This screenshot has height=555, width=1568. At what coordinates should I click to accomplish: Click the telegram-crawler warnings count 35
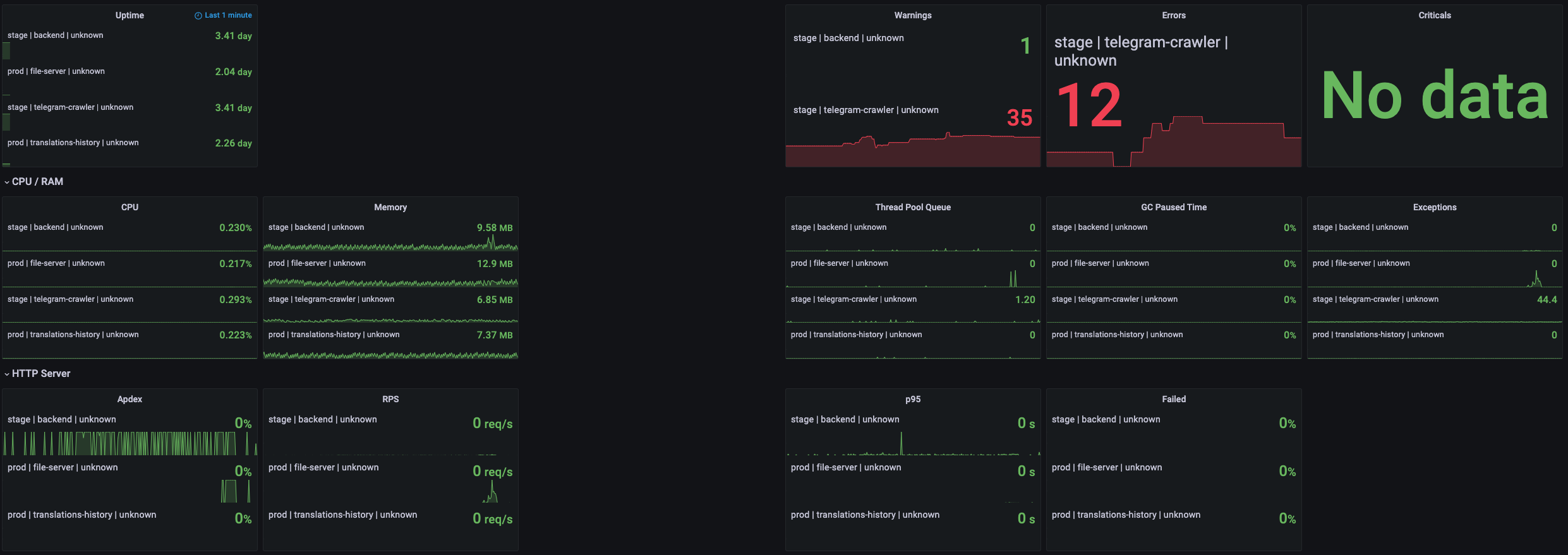[x=1019, y=117]
